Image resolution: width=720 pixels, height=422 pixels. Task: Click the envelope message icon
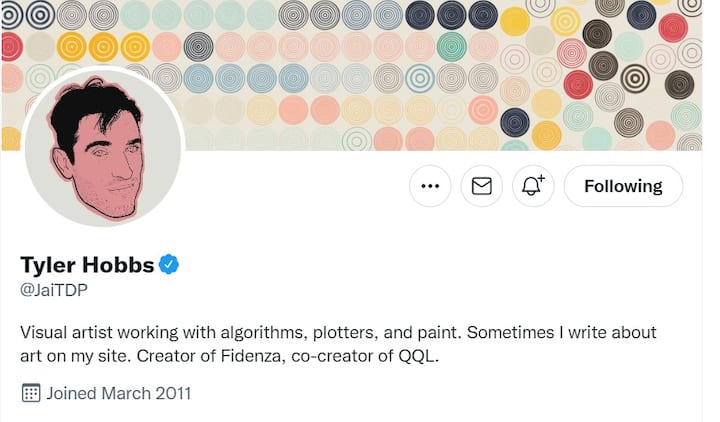click(x=481, y=186)
